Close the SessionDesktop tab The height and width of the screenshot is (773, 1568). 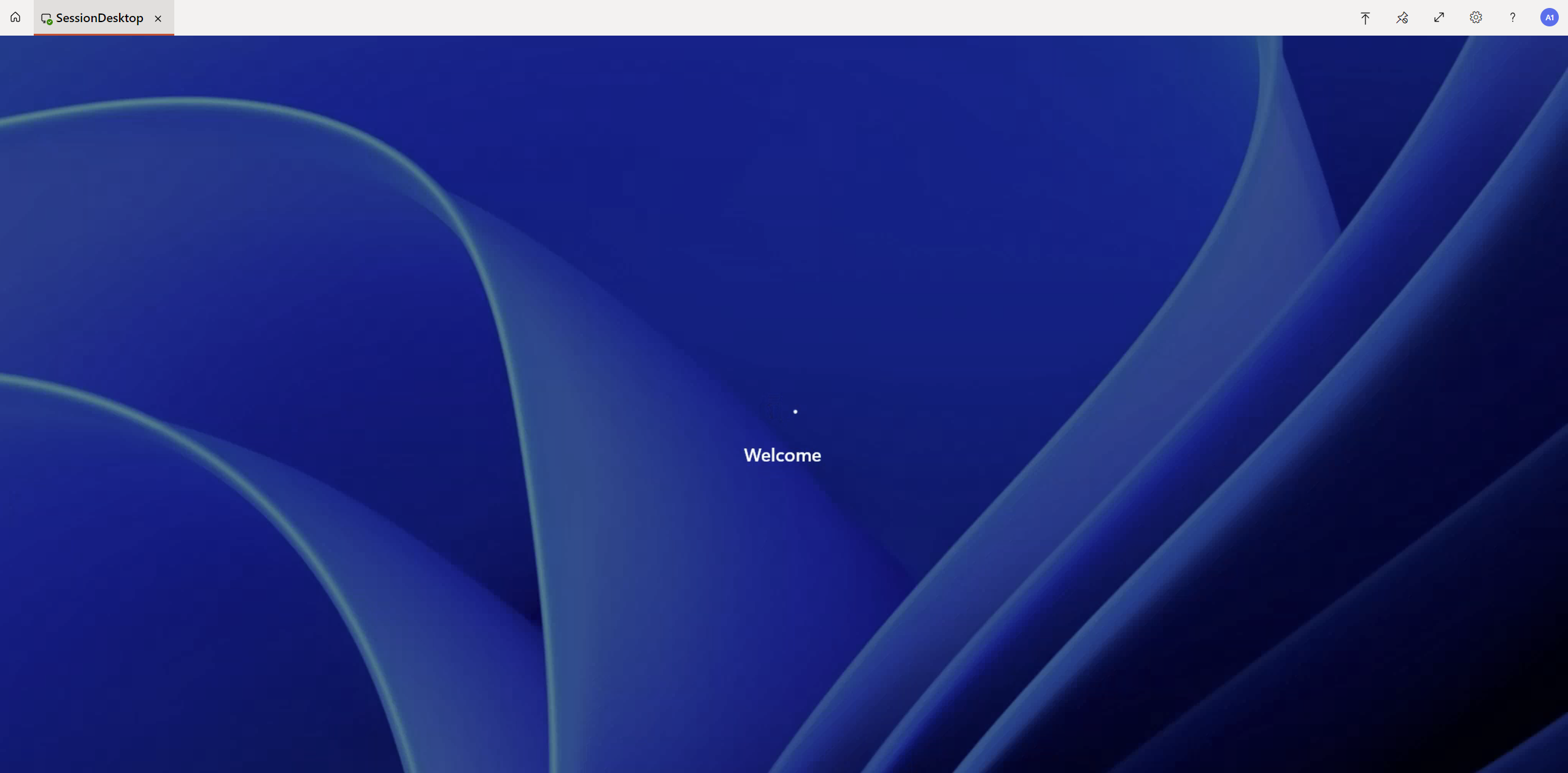[x=158, y=18]
